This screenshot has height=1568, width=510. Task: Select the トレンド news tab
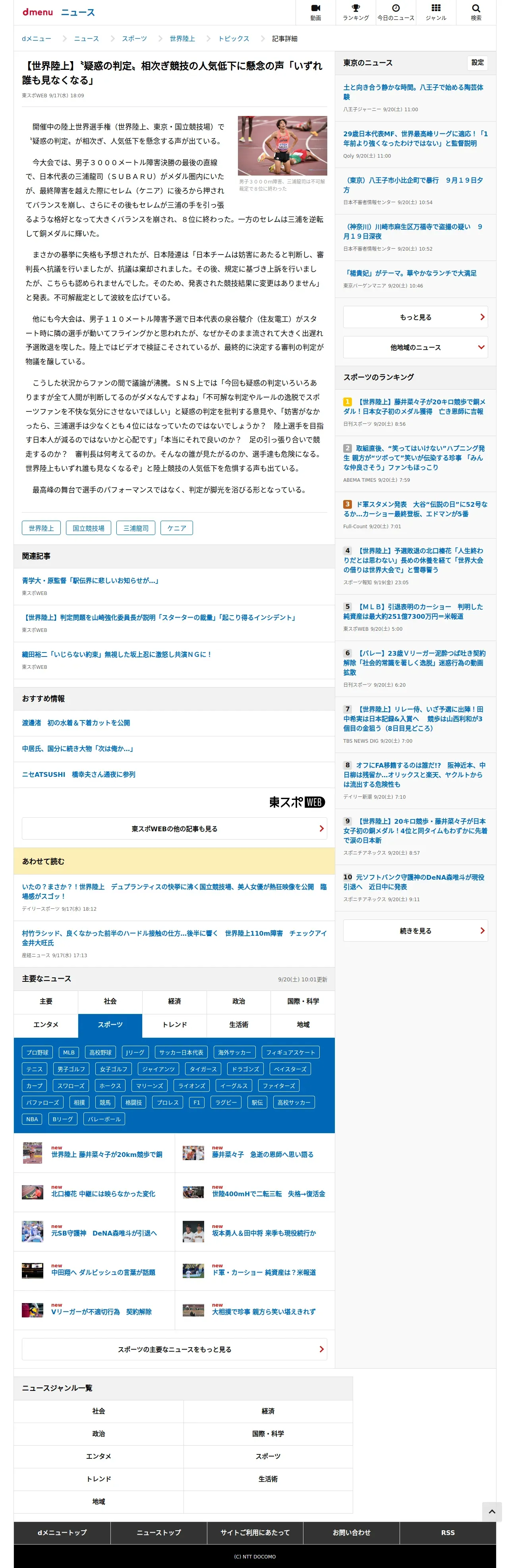(175, 1025)
